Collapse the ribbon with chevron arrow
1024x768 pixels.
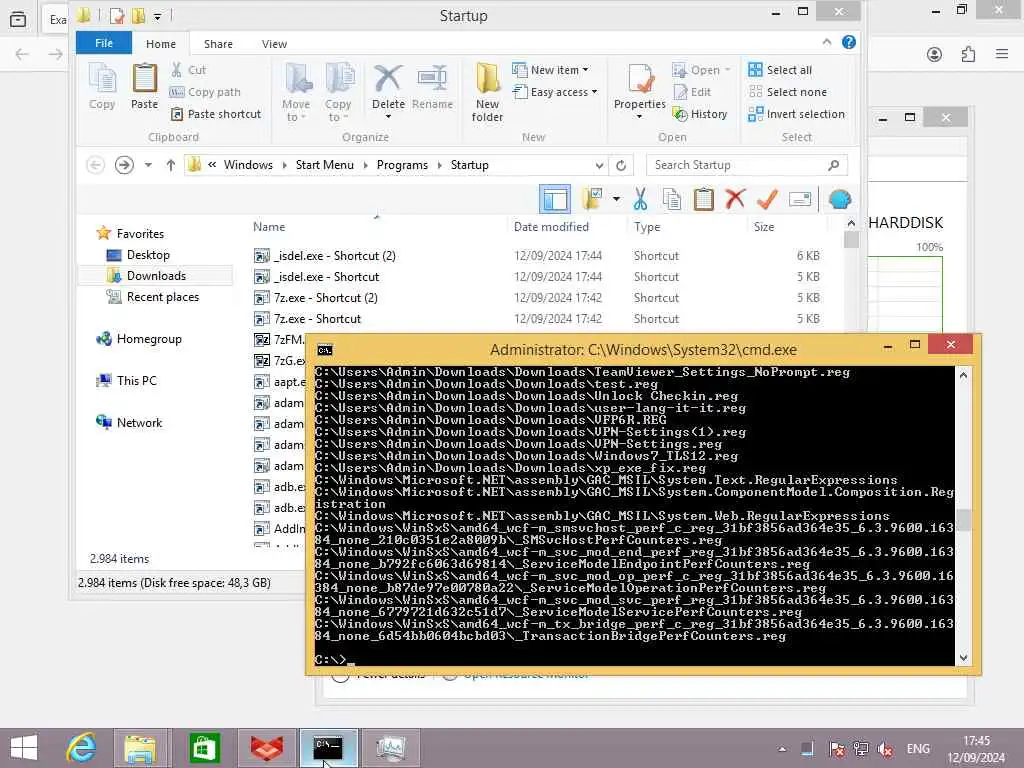coord(827,42)
